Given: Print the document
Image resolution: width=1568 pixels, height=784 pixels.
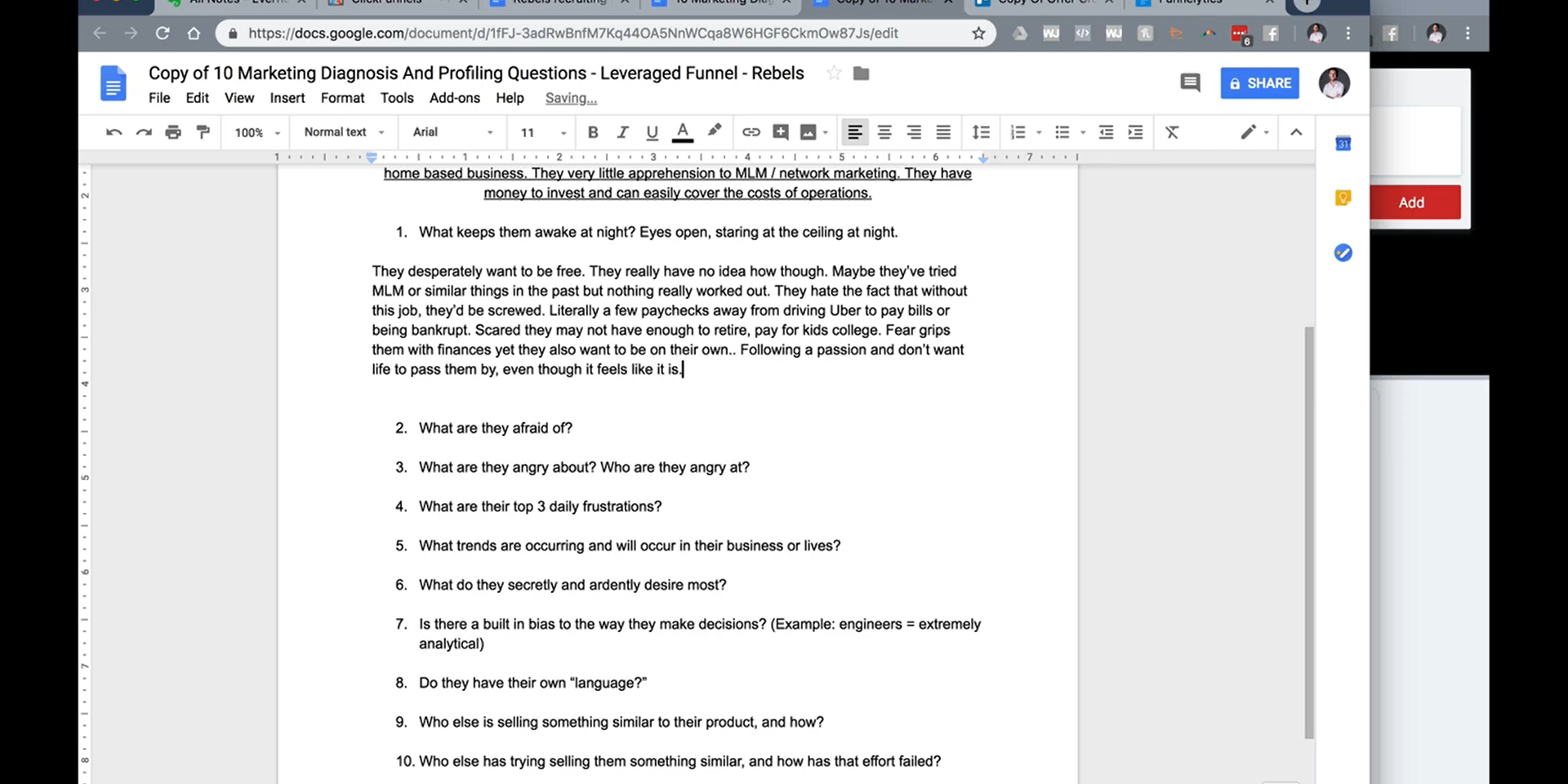Looking at the screenshot, I should click(x=173, y=132).
